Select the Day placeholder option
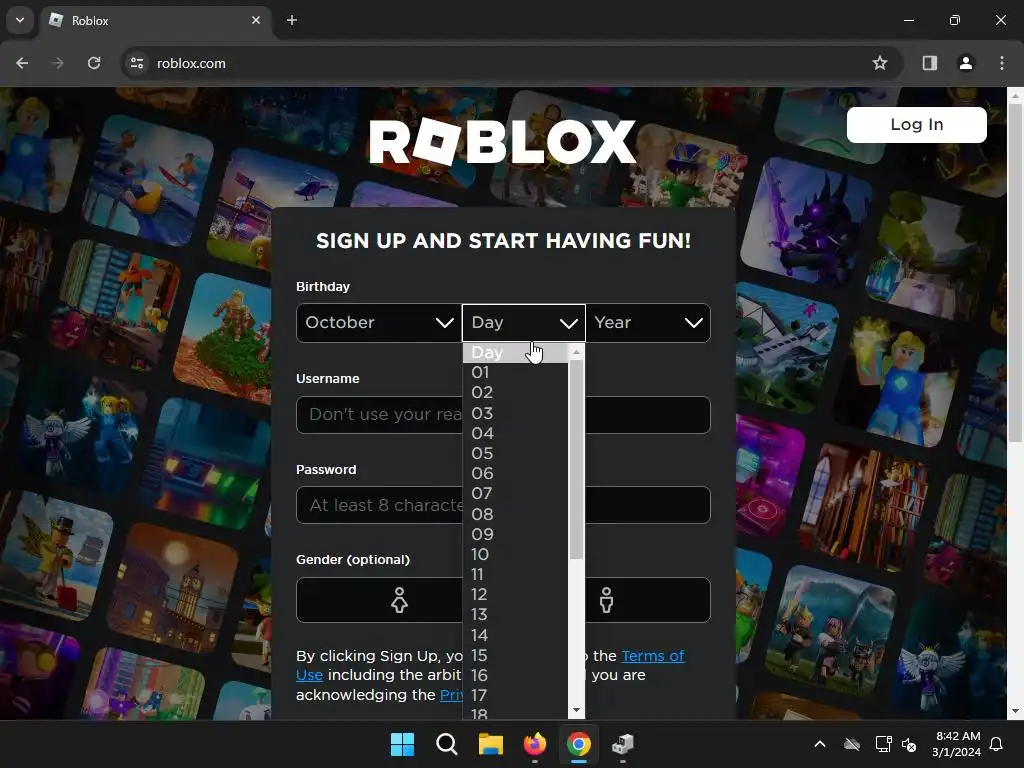This screenshot has width=1024, height=768. point(515,353)
